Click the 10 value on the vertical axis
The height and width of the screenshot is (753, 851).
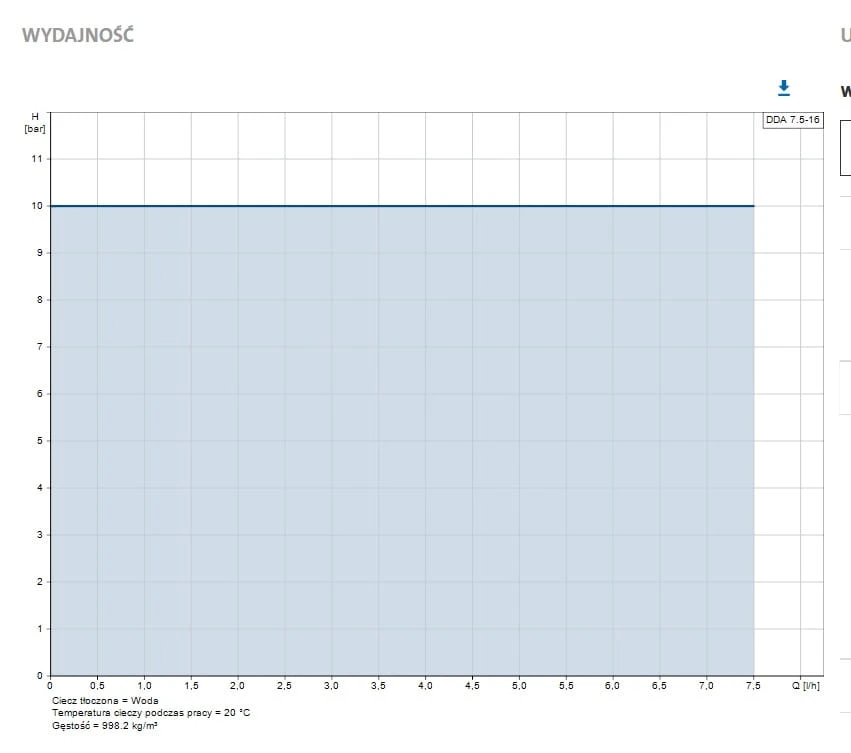[x=37, y=206]
